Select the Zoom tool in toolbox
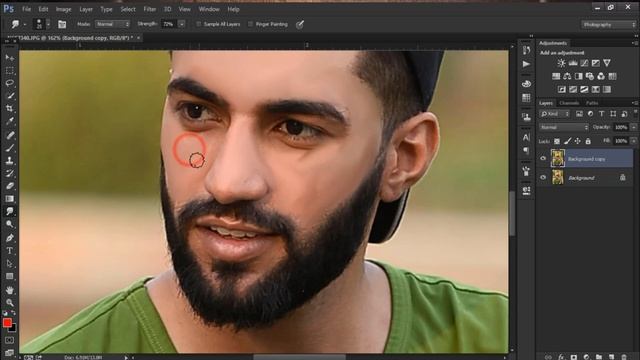Screen dimensions: 640x360 pyautogui.click(x=10, y=302)
